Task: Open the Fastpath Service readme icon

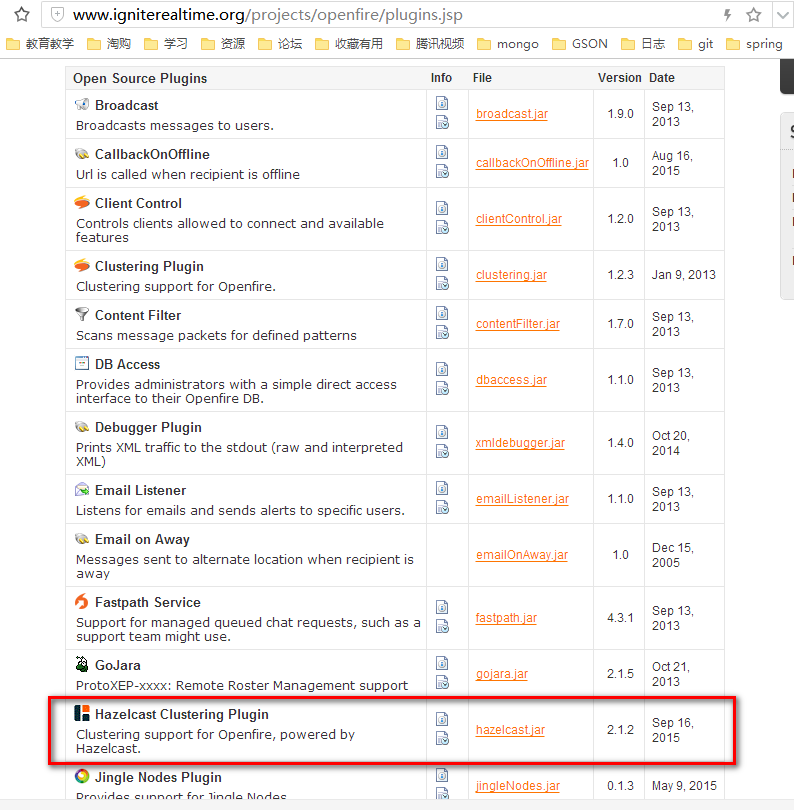Action: (x=442, y=607)
